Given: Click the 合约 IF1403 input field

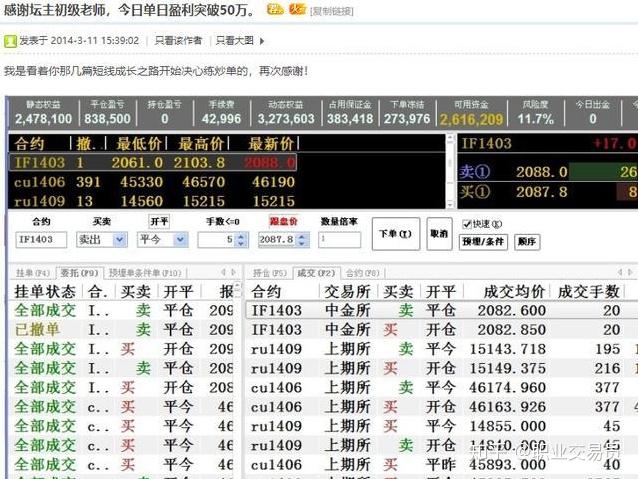Looking at the screenshot, I should (x=41, y=240).
